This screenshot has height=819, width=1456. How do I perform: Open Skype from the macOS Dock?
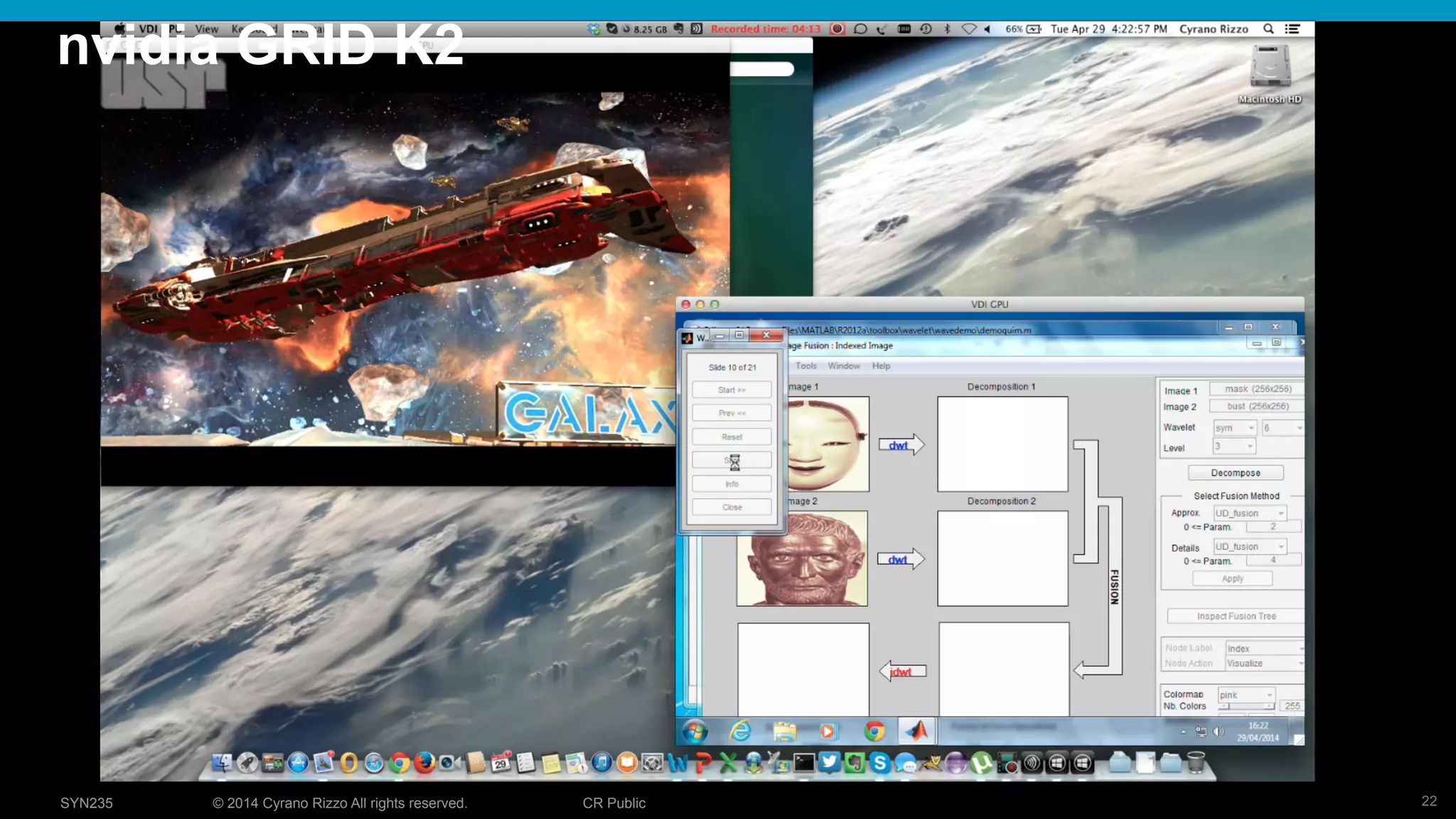pyautogui.click(x=880, y=763)
